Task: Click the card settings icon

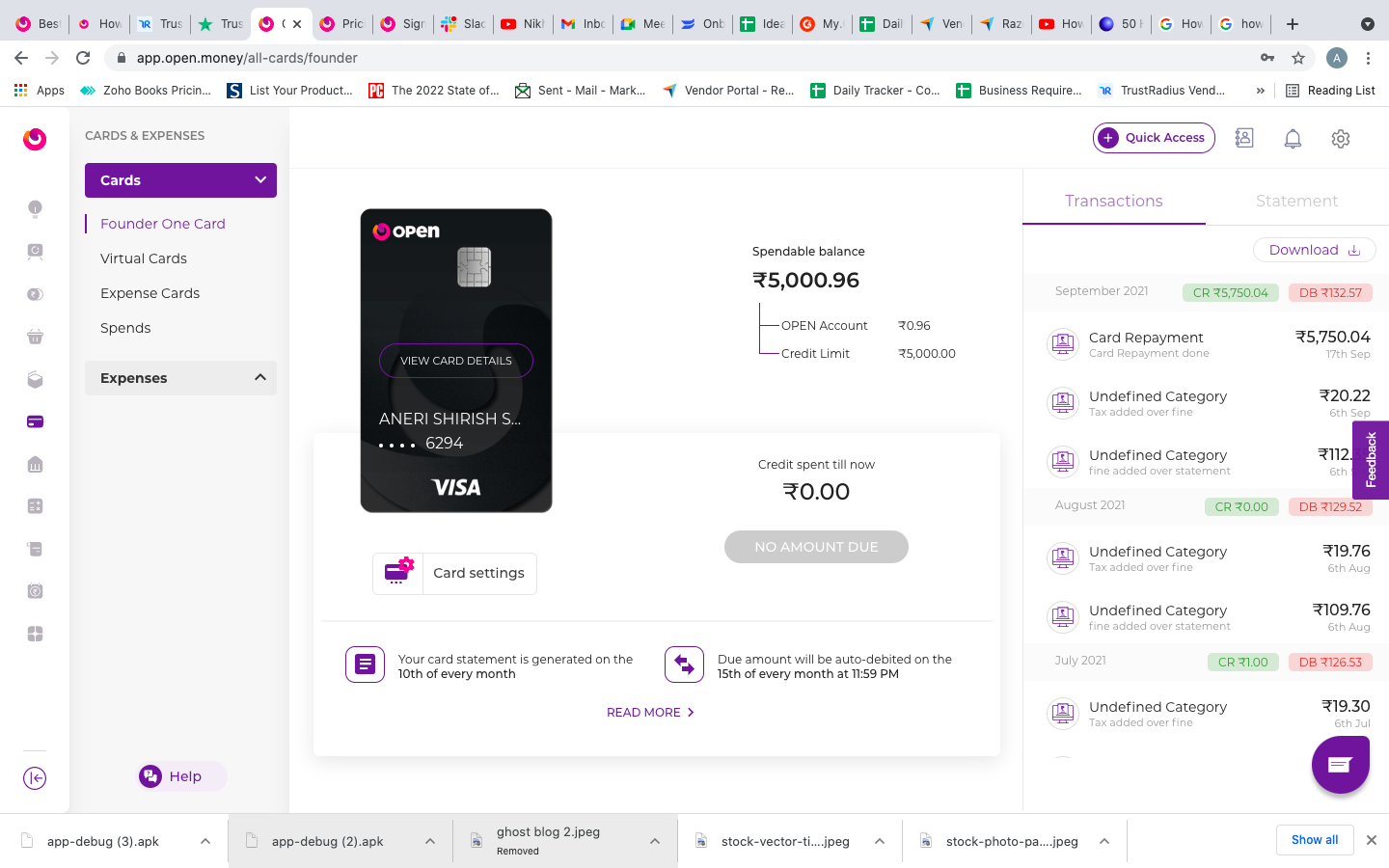Action: point(398,573)
